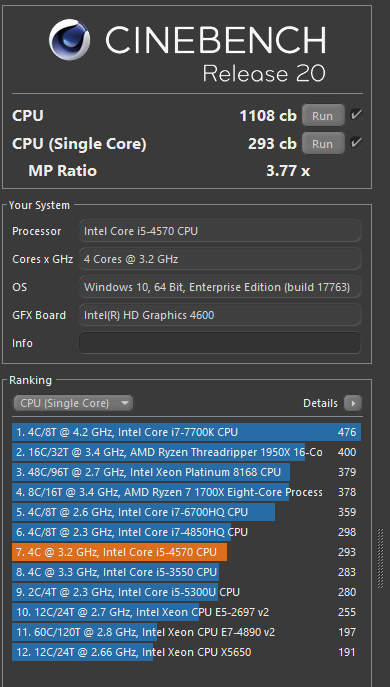Screen dimensions: 390x687
Task: Click the ranking panel scrollbar handle
Action: pos(380,558)
